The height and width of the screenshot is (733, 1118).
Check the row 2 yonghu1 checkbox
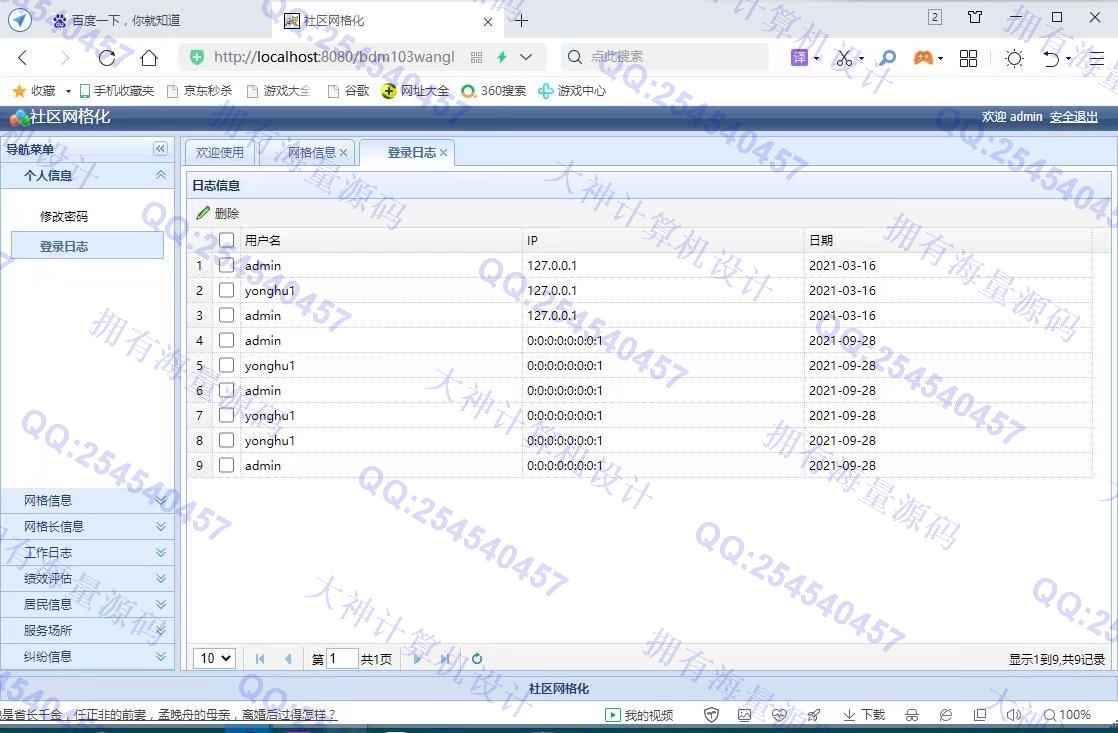click(226, 290)
